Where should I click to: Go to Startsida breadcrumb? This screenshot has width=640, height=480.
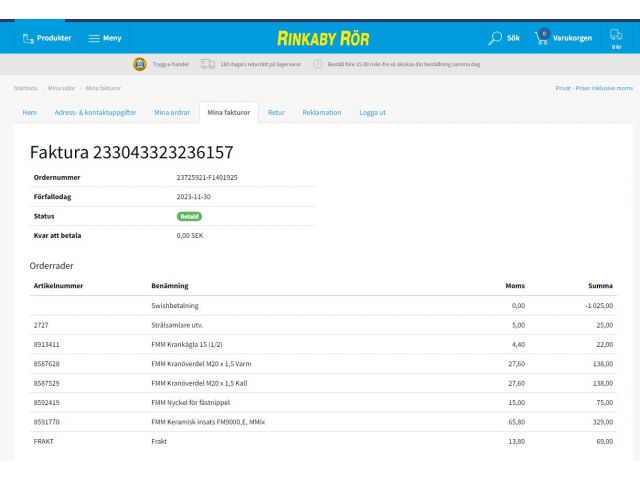[25, 88]
